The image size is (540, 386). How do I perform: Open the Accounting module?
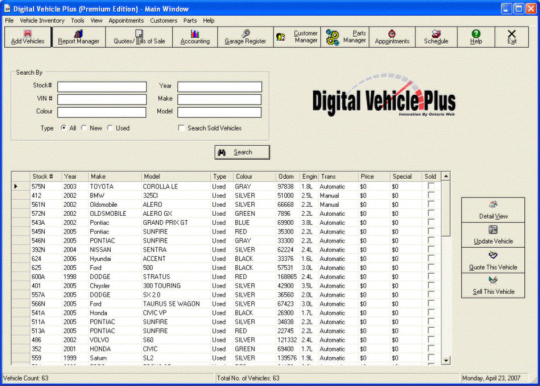[x=195, y=37]
